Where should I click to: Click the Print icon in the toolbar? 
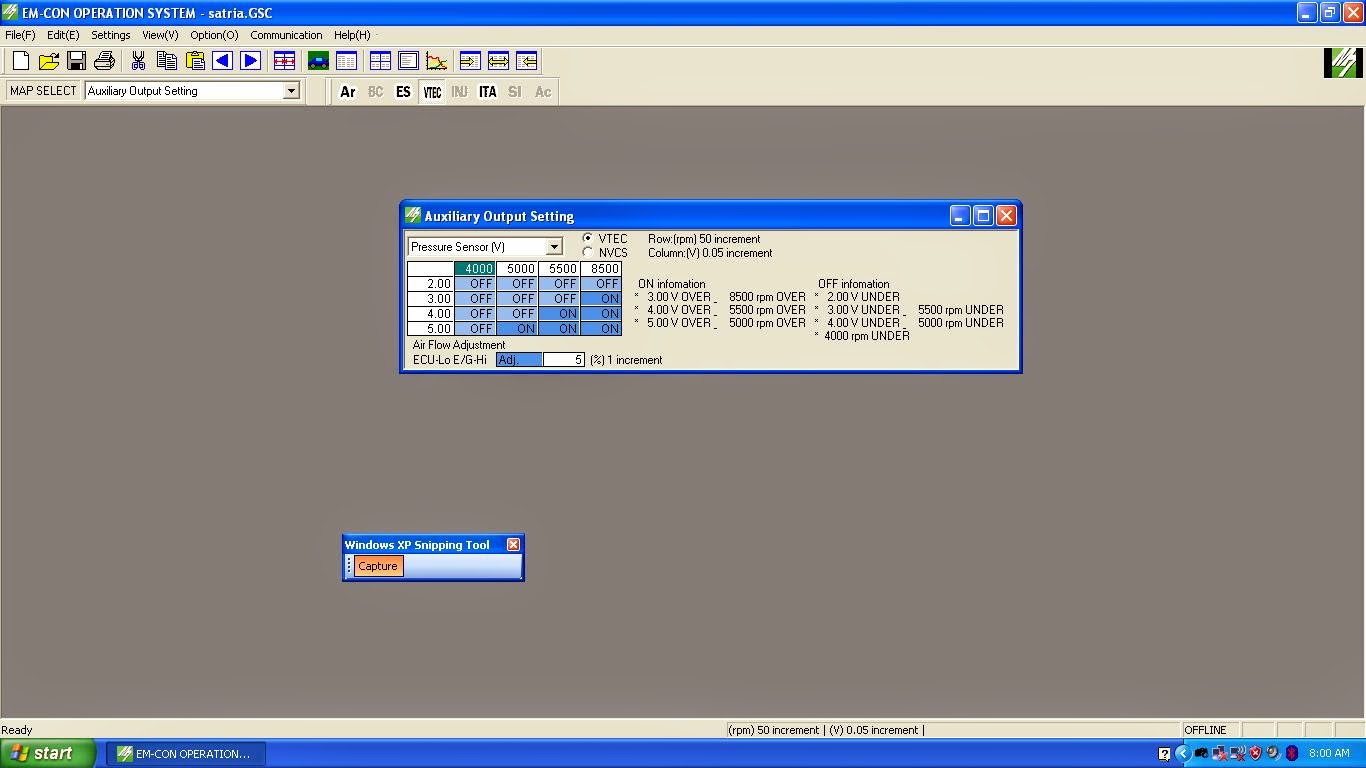click(x=104, y=61)
